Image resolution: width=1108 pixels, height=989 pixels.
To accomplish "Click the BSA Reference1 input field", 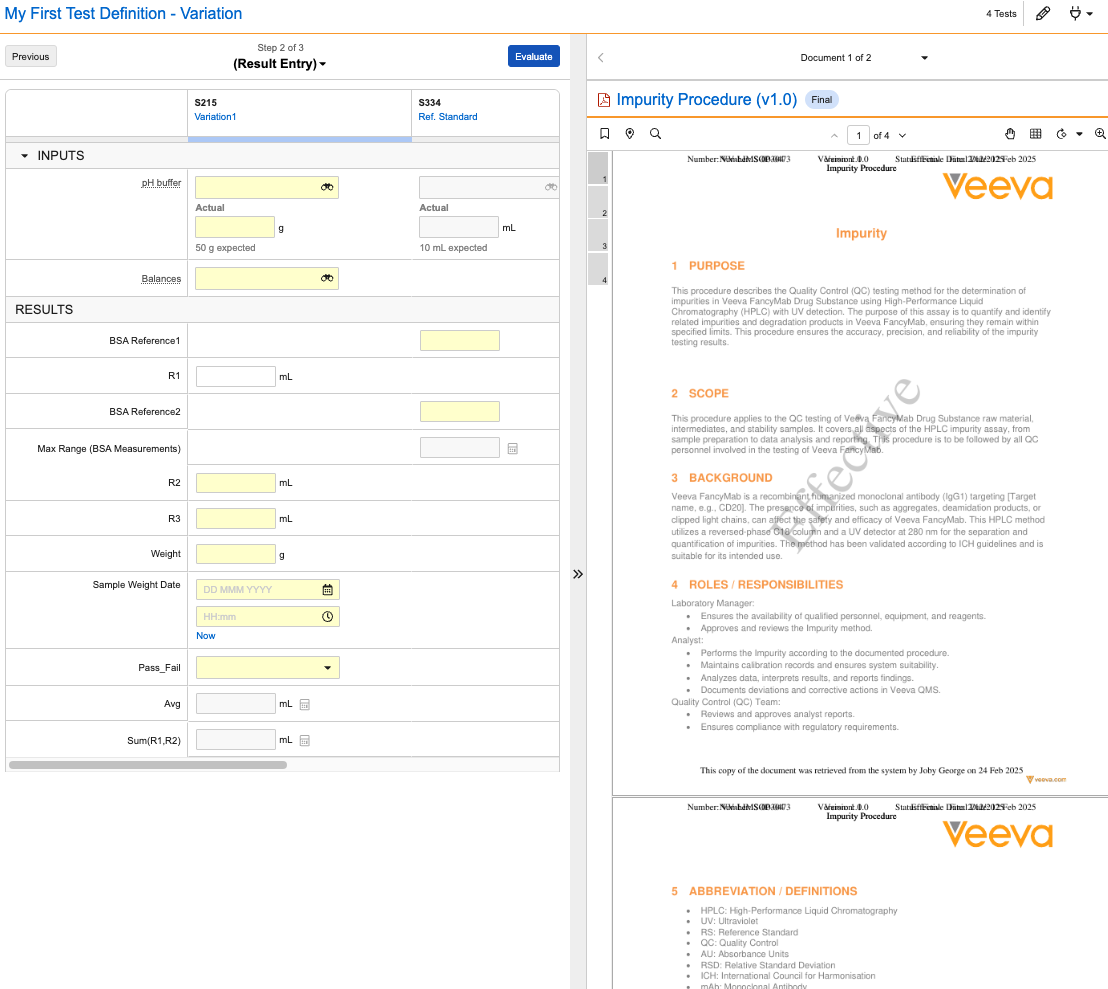I will pos(460,340).
